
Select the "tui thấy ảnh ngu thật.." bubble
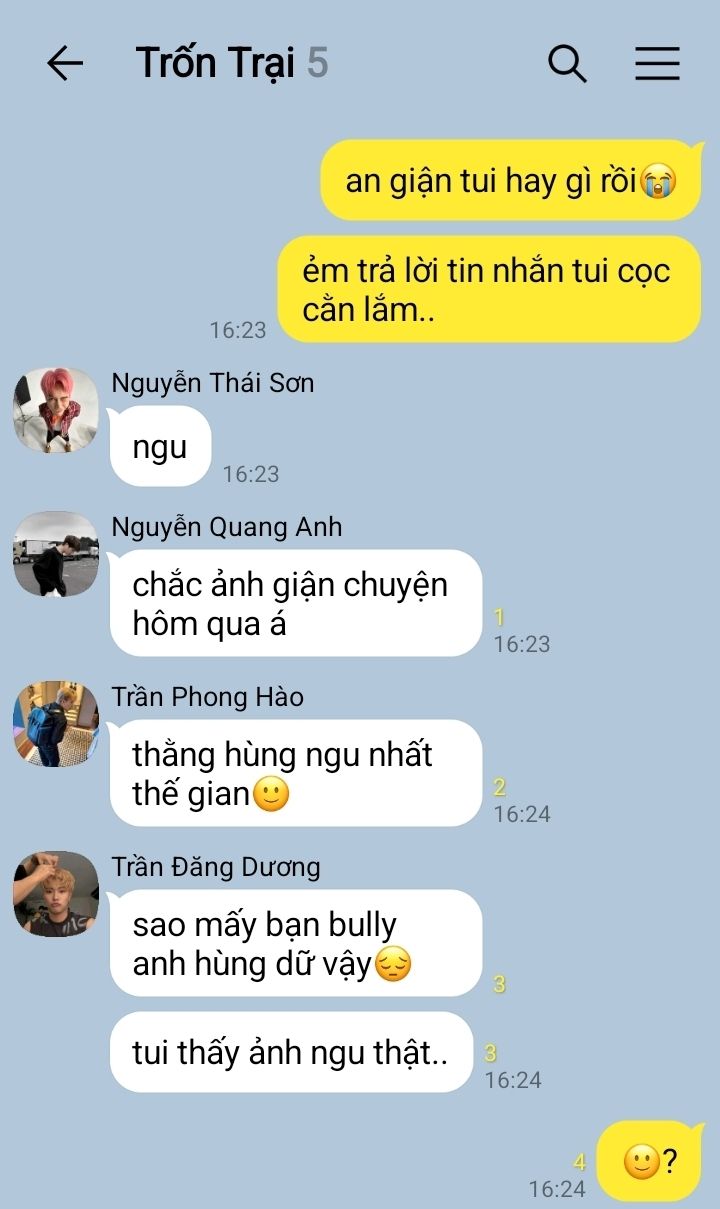pyautogui.click(x=291, y=1052)
